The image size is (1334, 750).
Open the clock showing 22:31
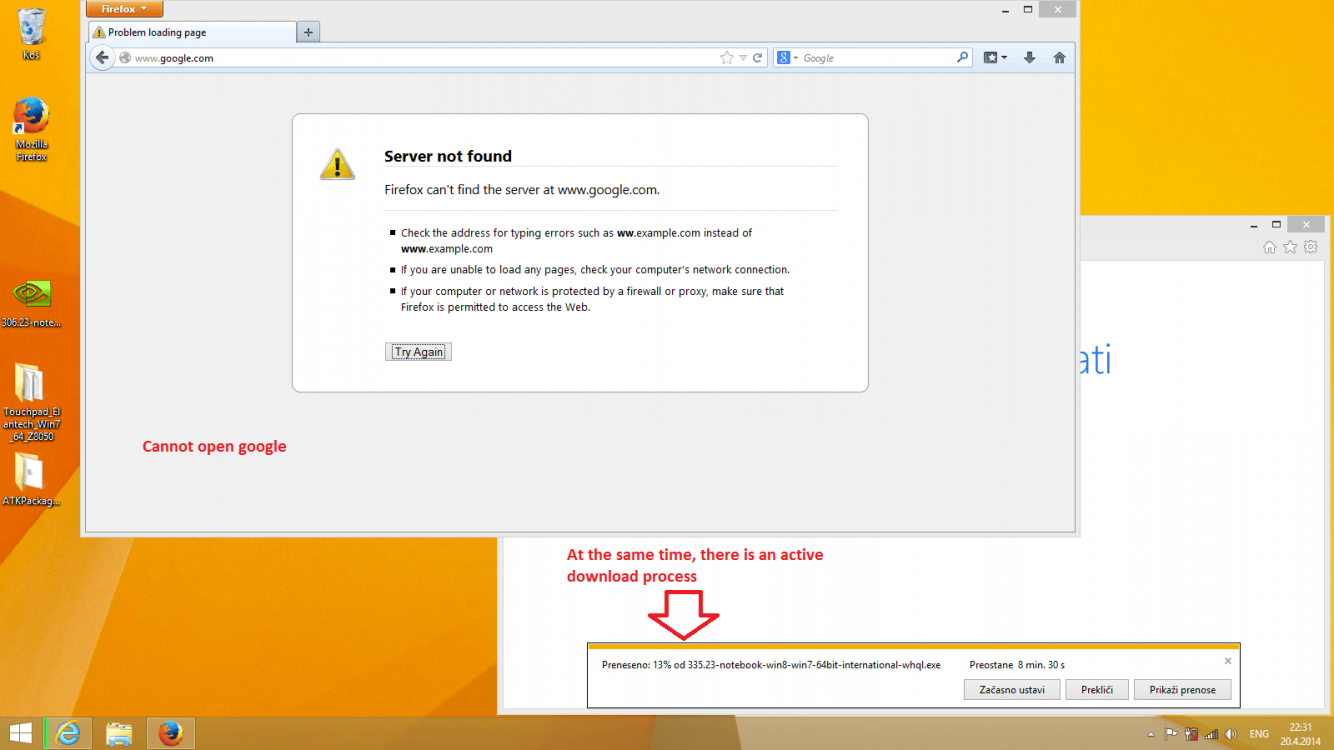click(1300, 734)
